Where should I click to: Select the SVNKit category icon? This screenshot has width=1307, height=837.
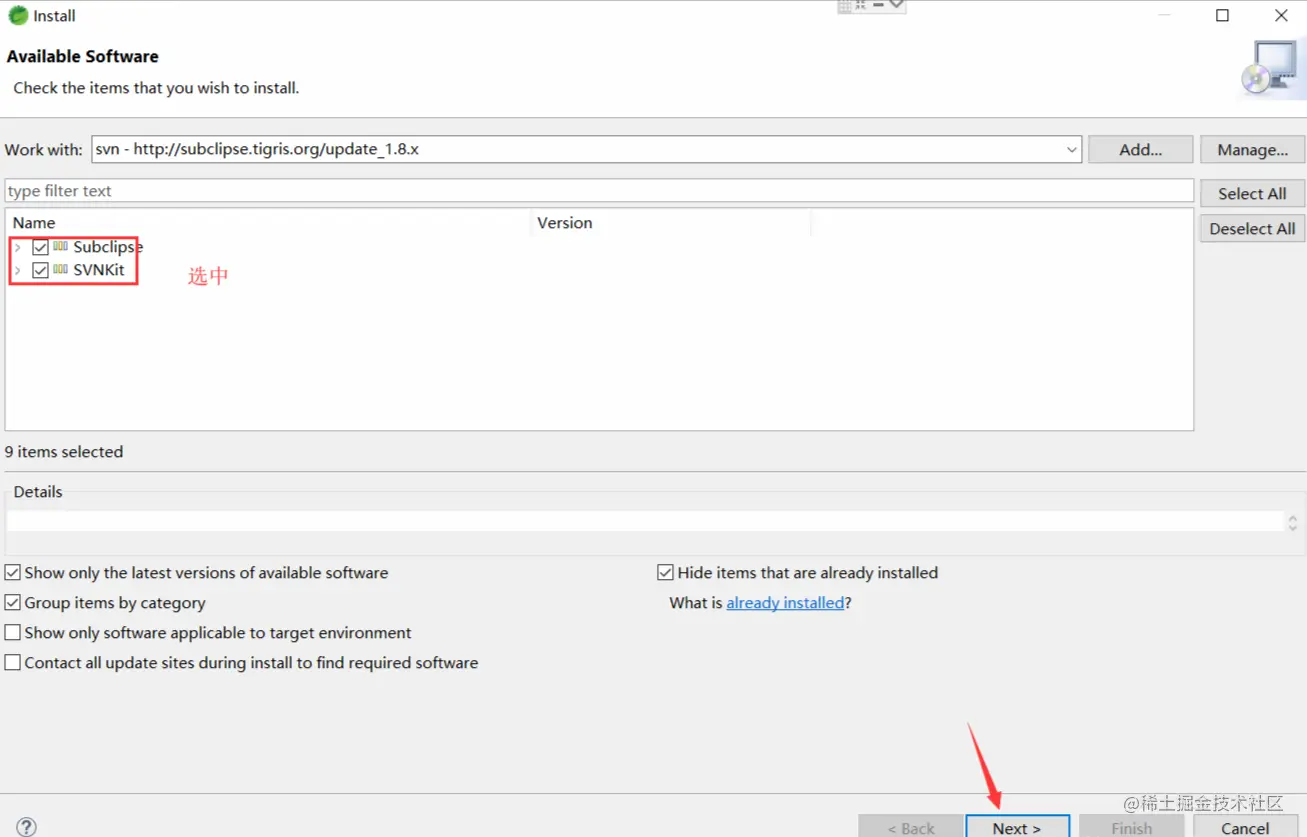coord(61,269)
